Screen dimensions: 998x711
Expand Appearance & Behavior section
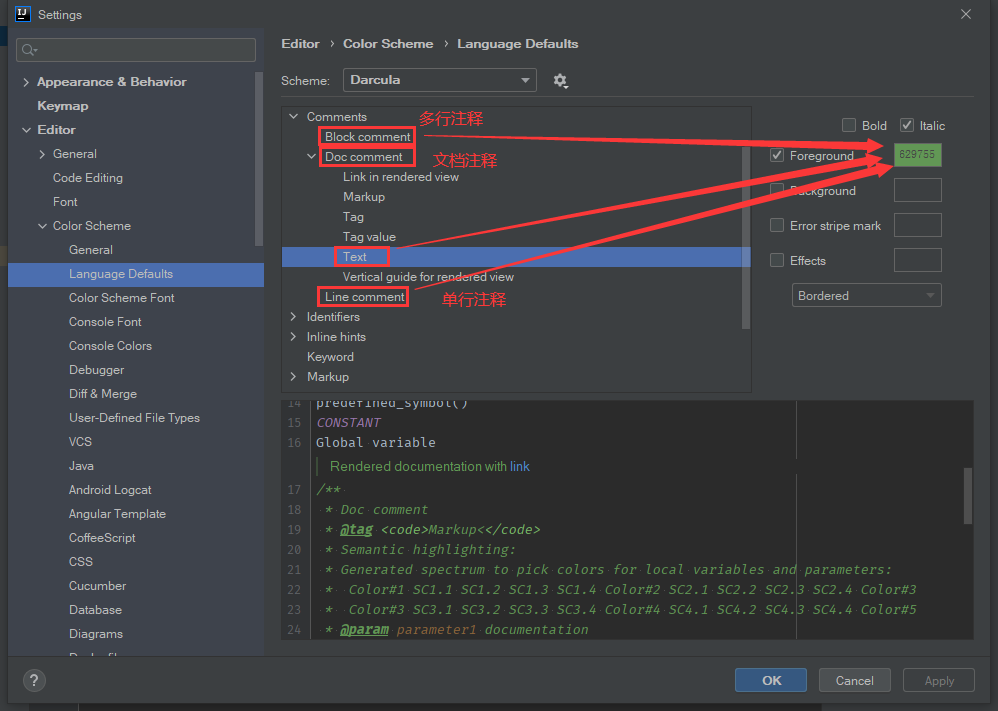point(26,82)
